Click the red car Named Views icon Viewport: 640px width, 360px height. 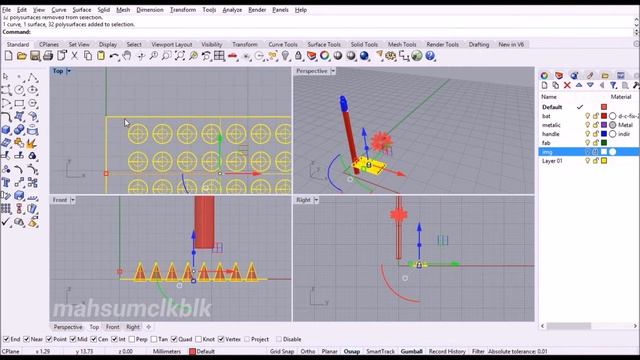point(232,56)
